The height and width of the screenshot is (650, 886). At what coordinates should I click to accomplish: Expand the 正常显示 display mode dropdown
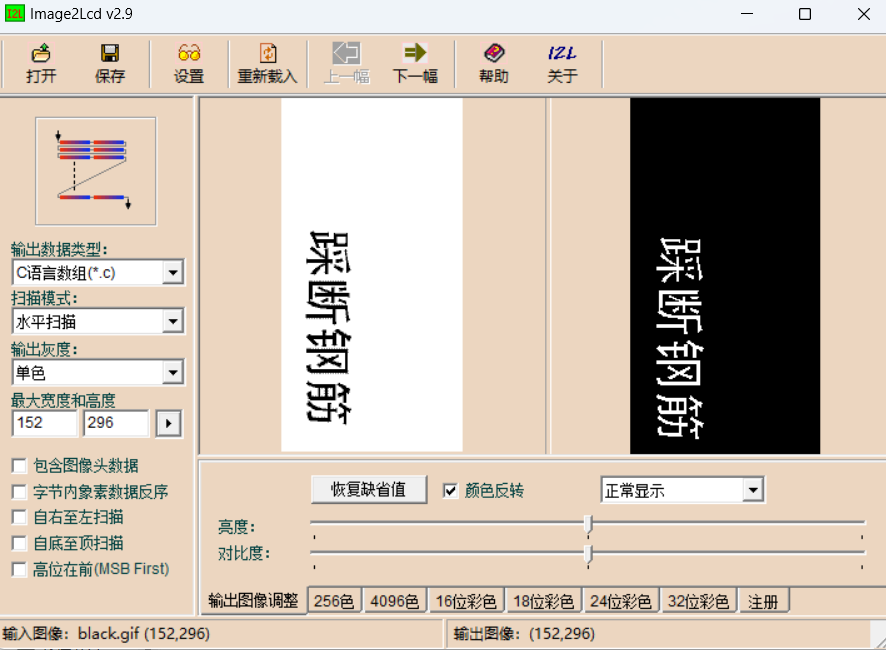click(753, 490)
